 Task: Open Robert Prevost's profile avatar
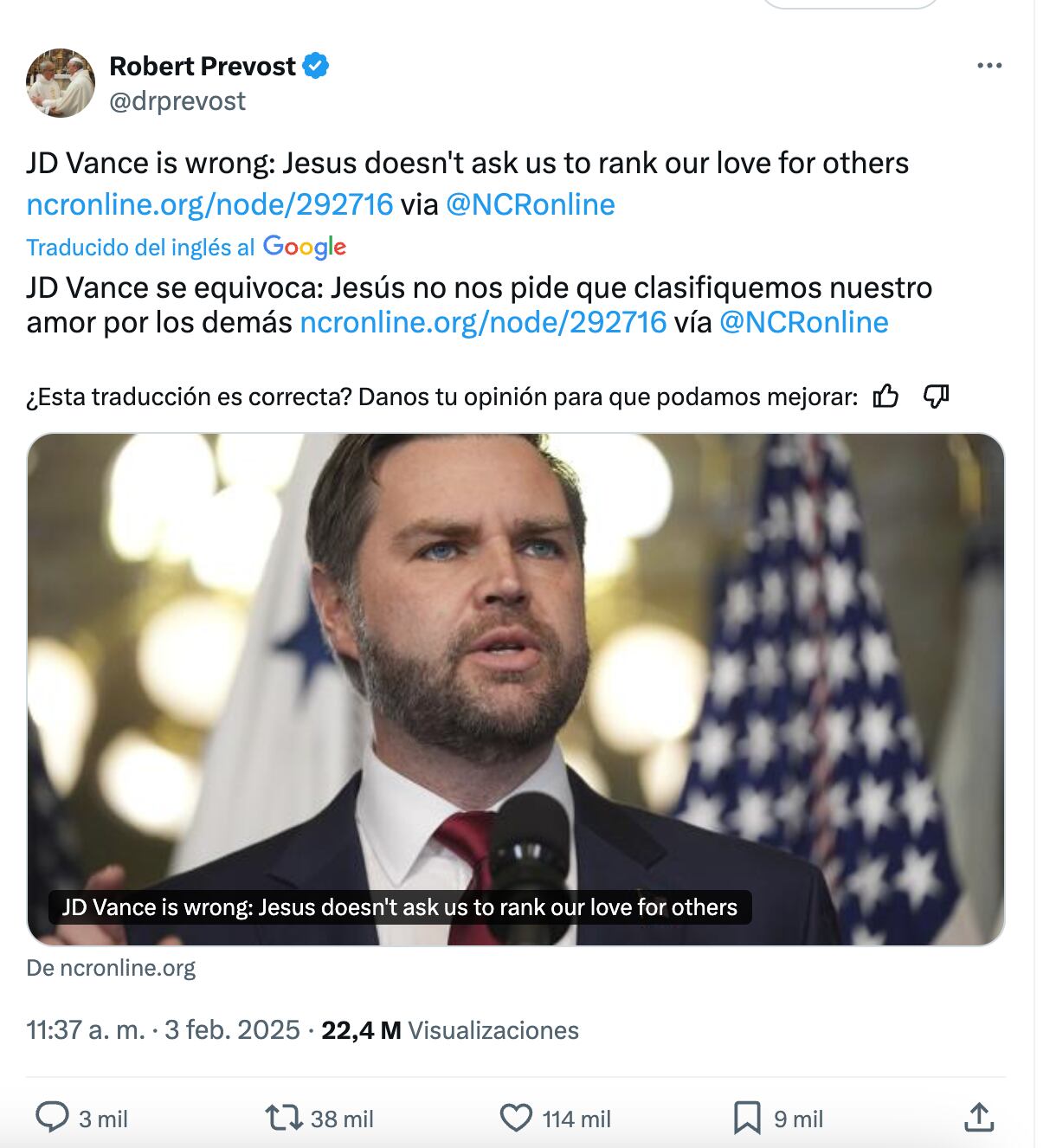coord(61,83)
